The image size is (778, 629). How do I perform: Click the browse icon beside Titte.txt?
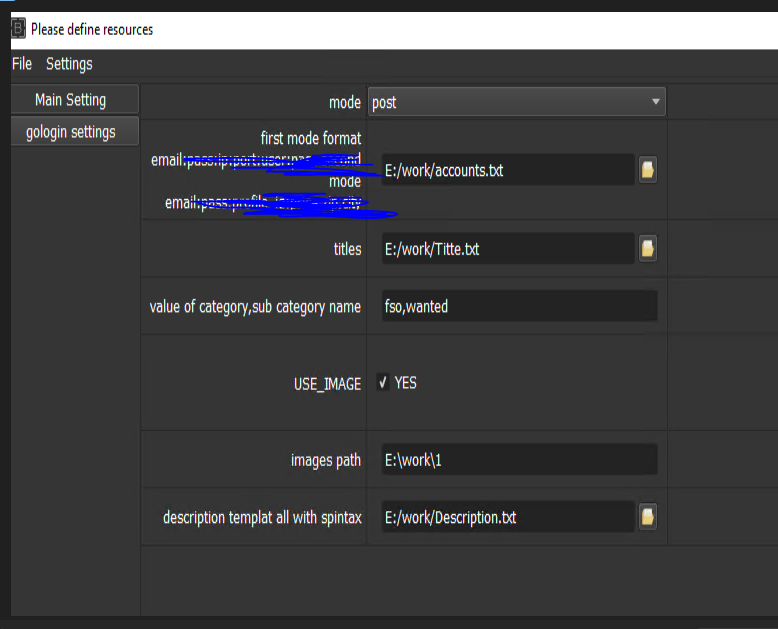(648, 249)
